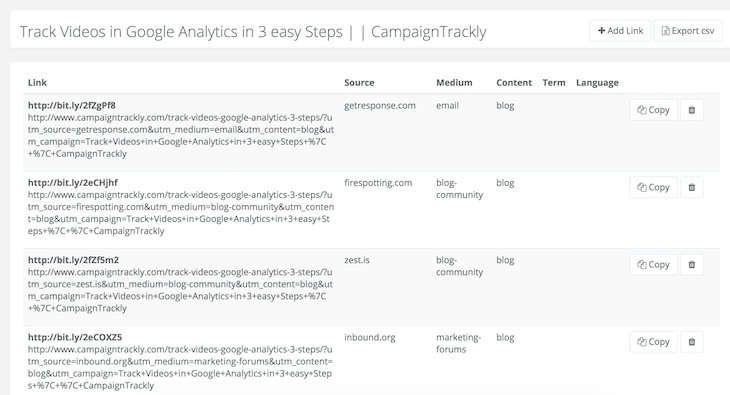
Task: Select the zest.is source cell
Action: tap(357, 260)
